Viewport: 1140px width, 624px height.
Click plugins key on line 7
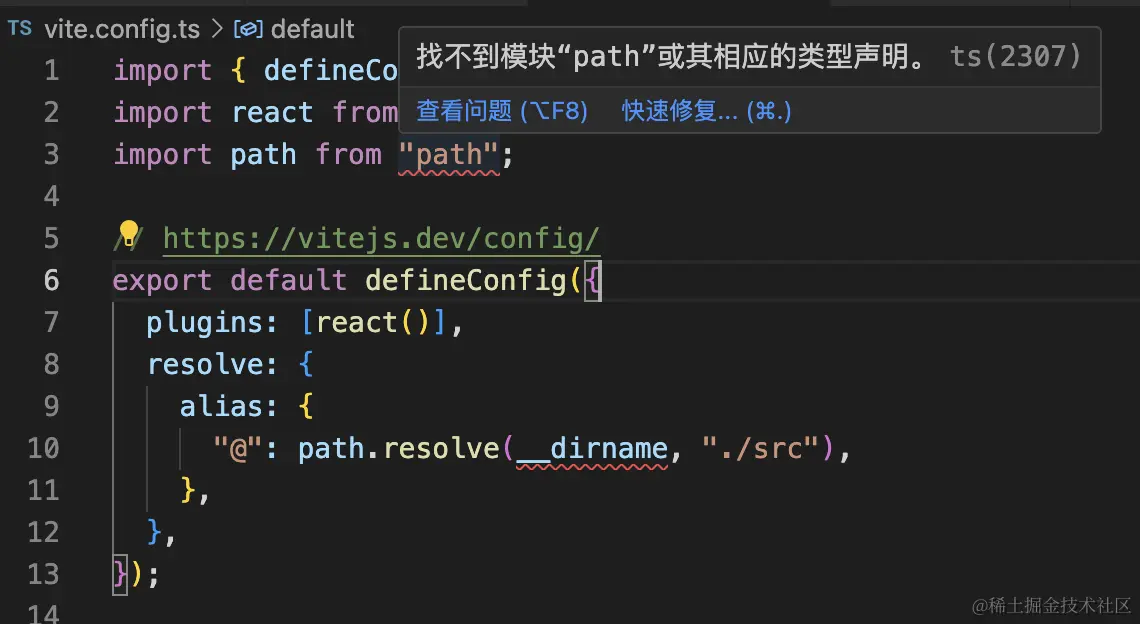203,323
